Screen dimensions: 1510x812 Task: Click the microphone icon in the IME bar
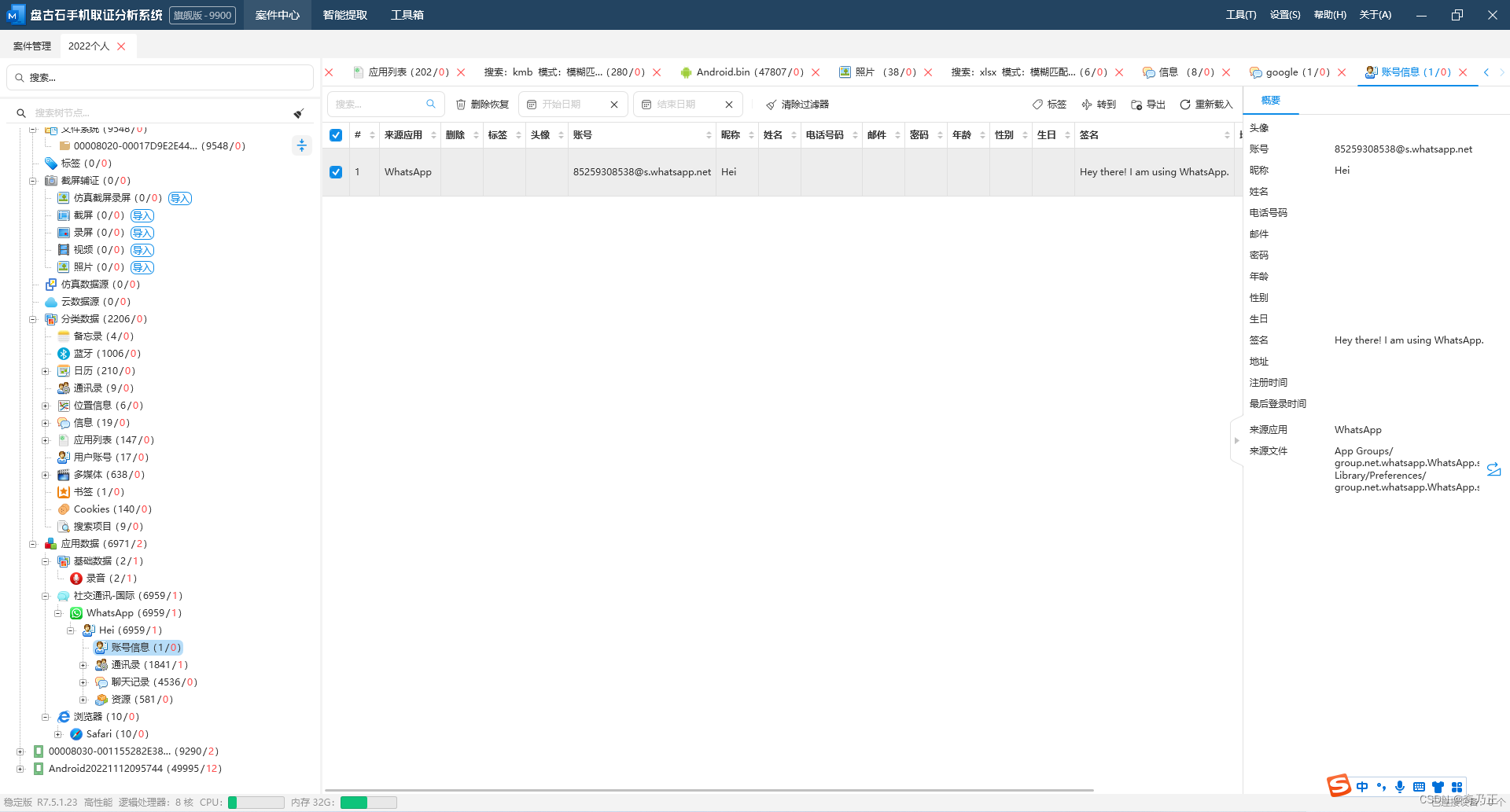pyautogui.click(x=1400, y=787)
